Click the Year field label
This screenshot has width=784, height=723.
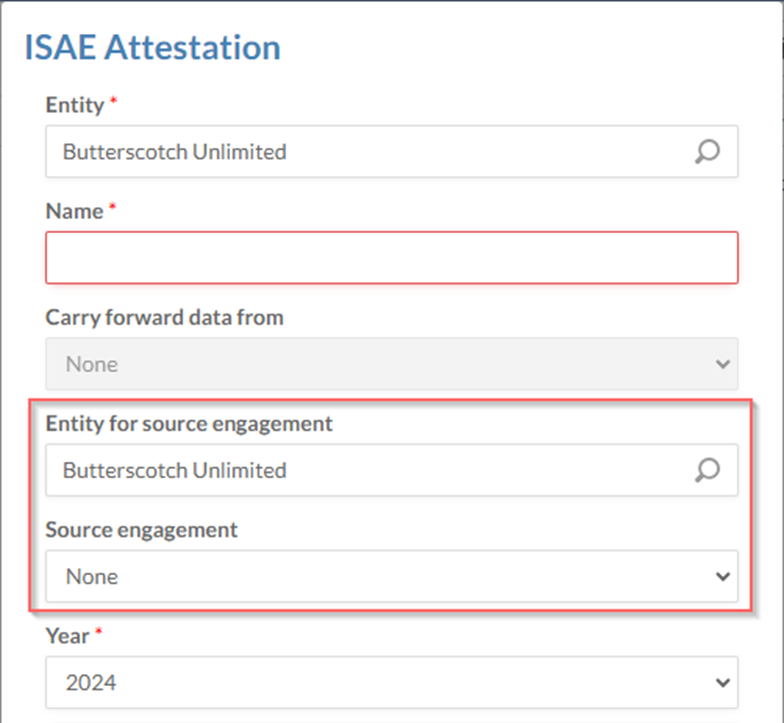coord(68,636)
